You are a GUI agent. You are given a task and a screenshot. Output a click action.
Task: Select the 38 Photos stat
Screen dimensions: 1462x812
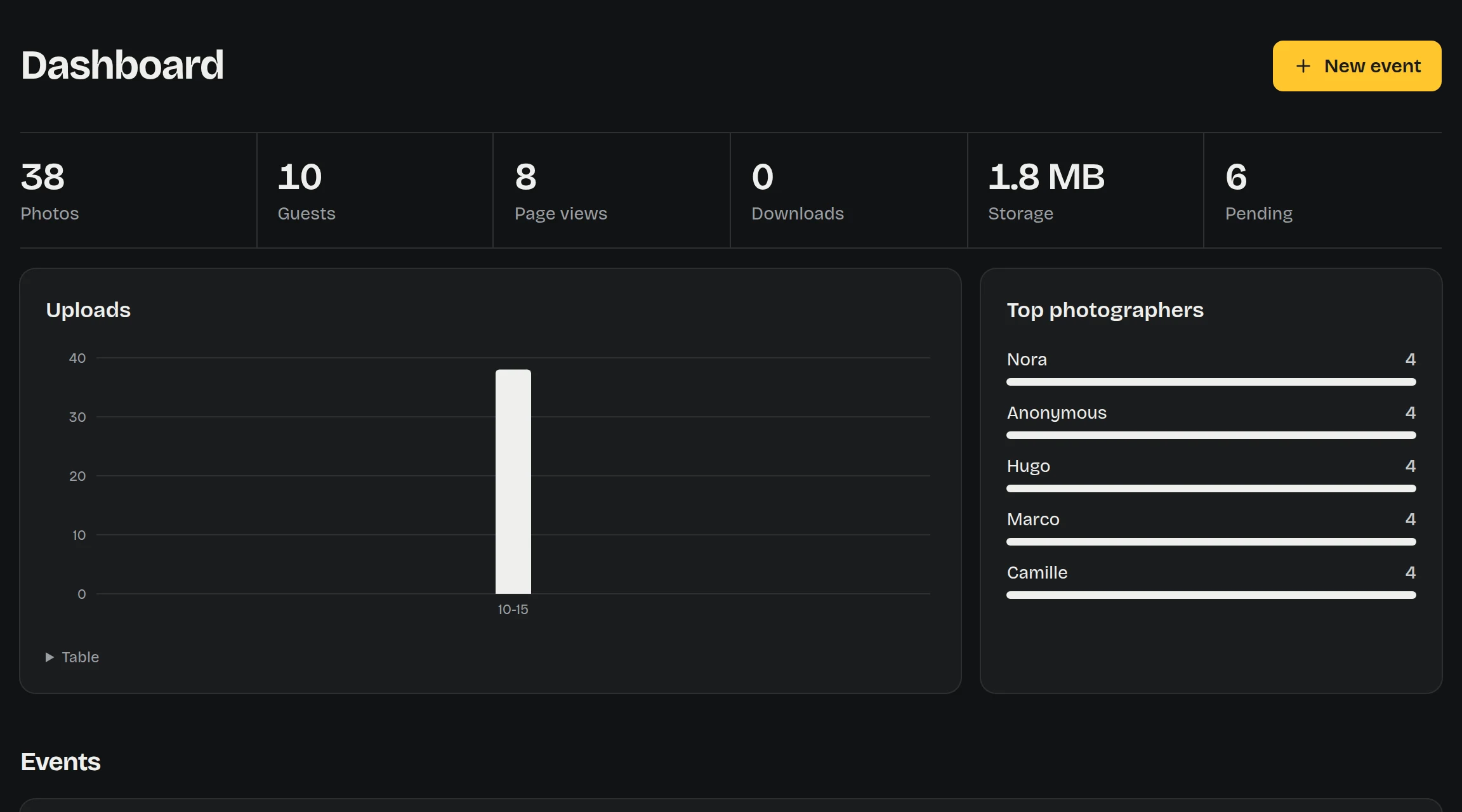coord(138,190)
